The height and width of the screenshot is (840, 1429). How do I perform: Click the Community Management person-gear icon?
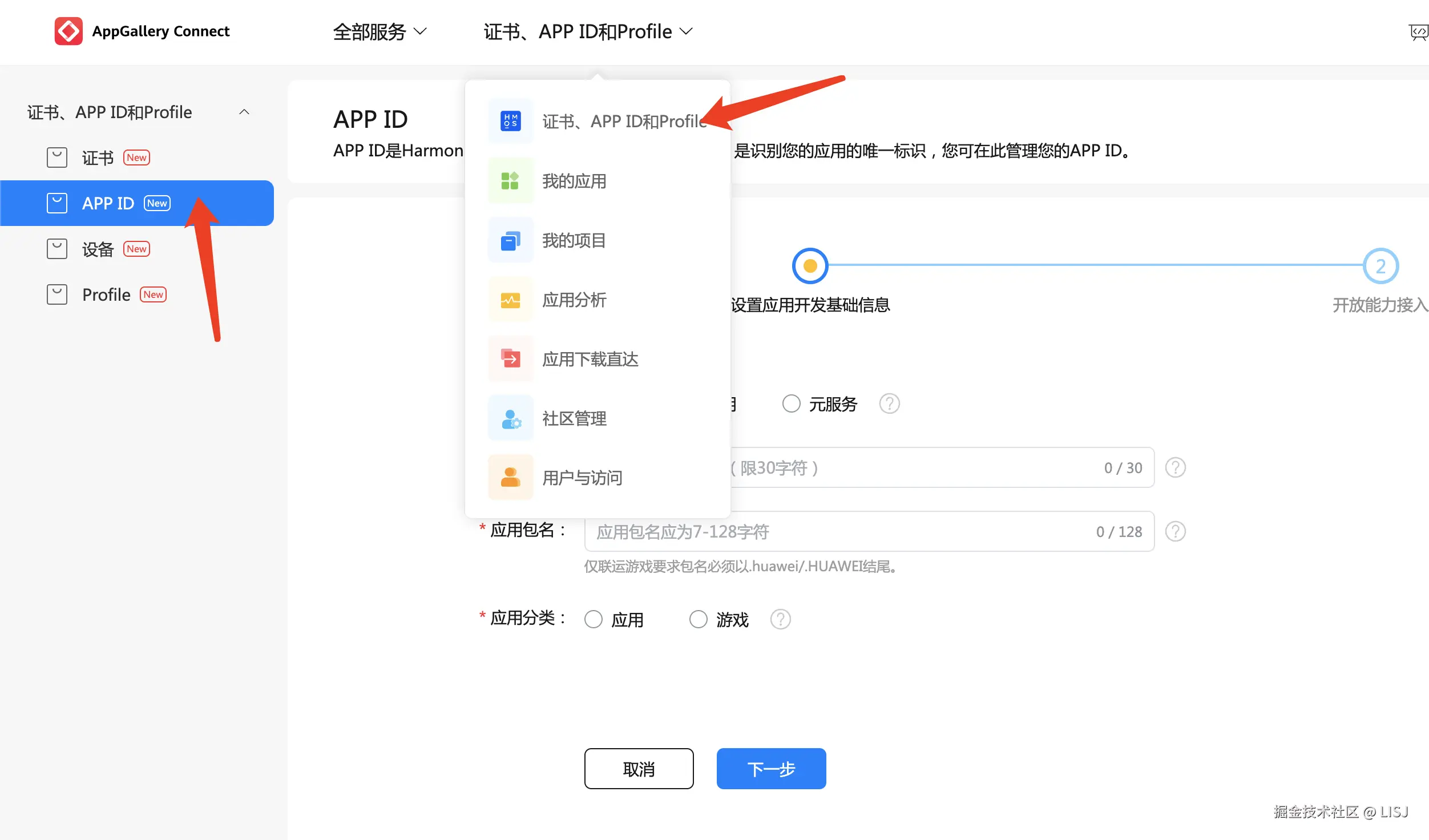pos(510,418)
